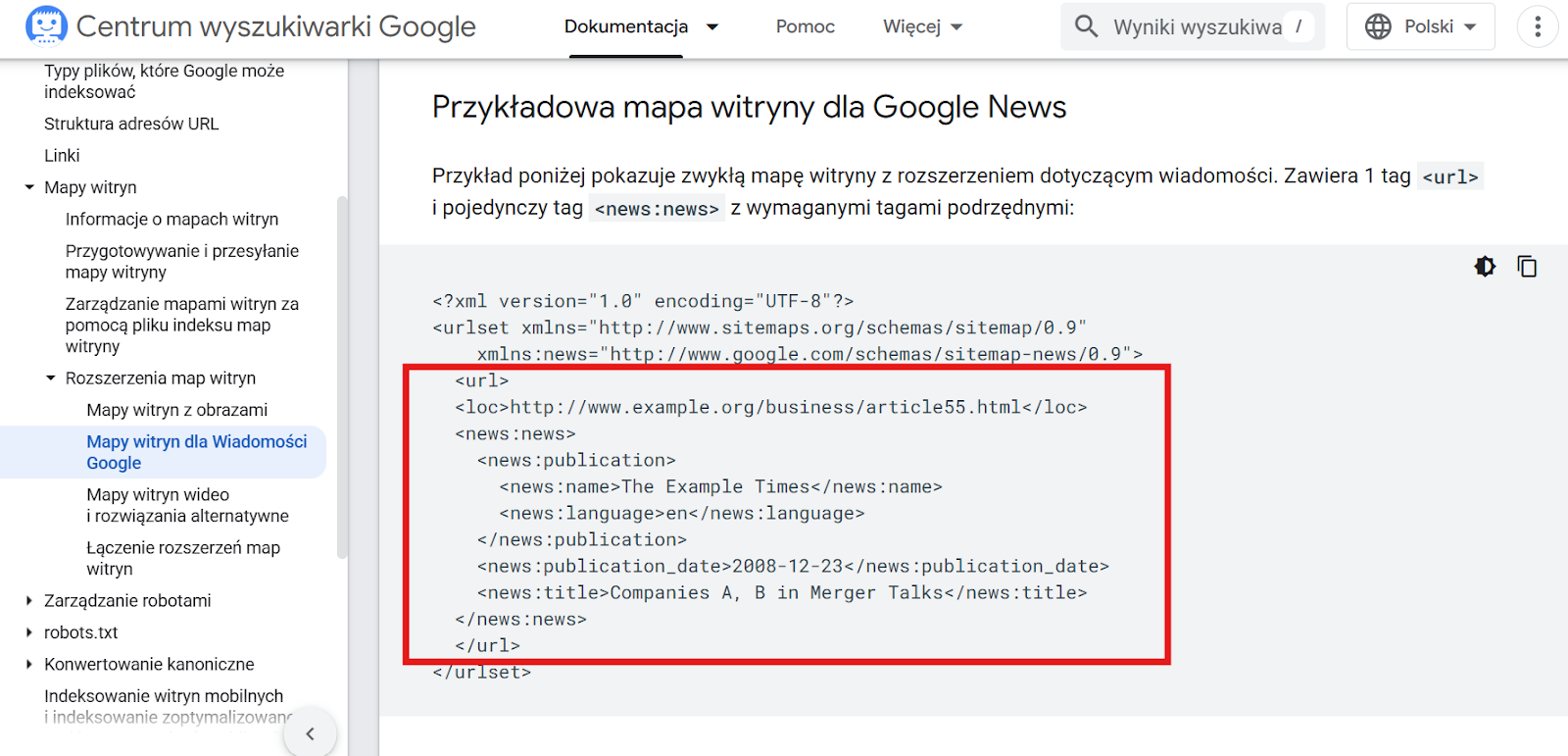This screenshot has height=756, width=1568.
Task: Click the news:language en line
Action: 682,513
